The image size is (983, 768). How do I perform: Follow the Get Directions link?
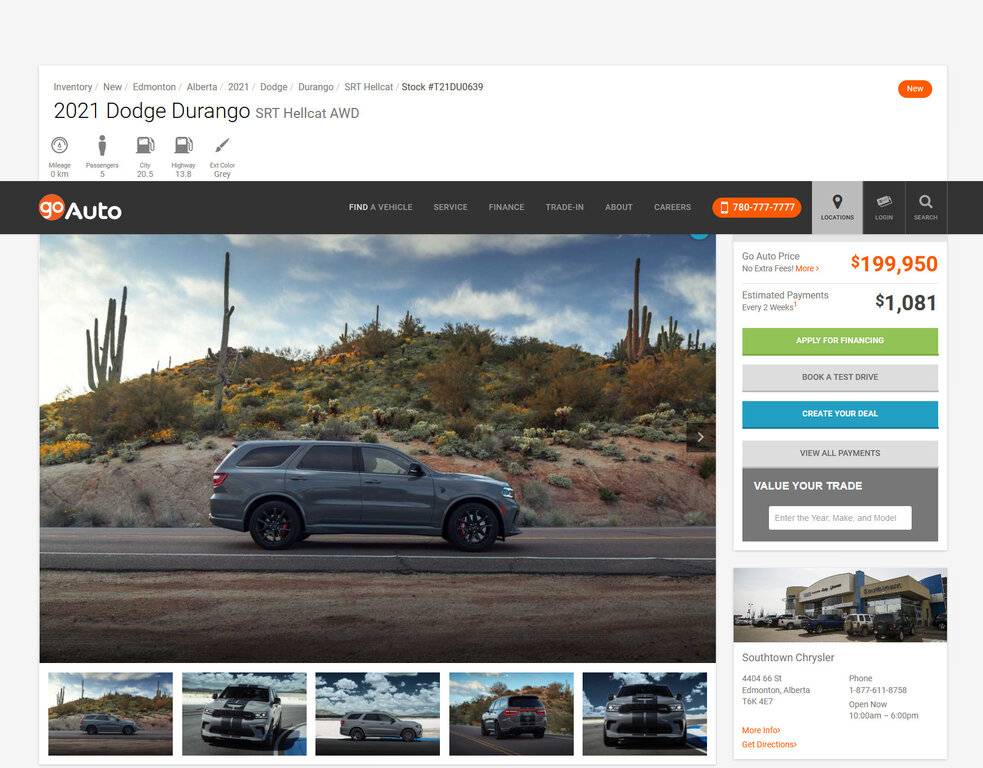coord(768,744)
